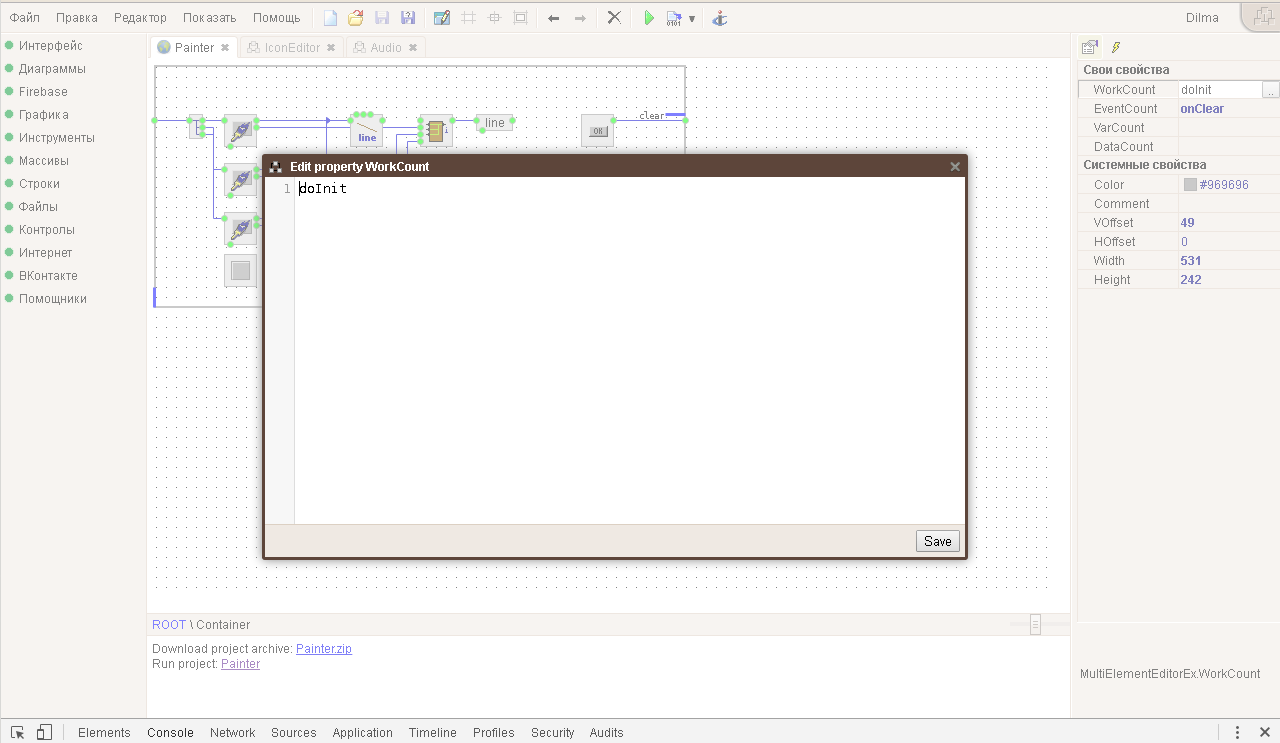Click the anchor info toolbar icon
1280x743 pixels.
[x=718, y=18]
